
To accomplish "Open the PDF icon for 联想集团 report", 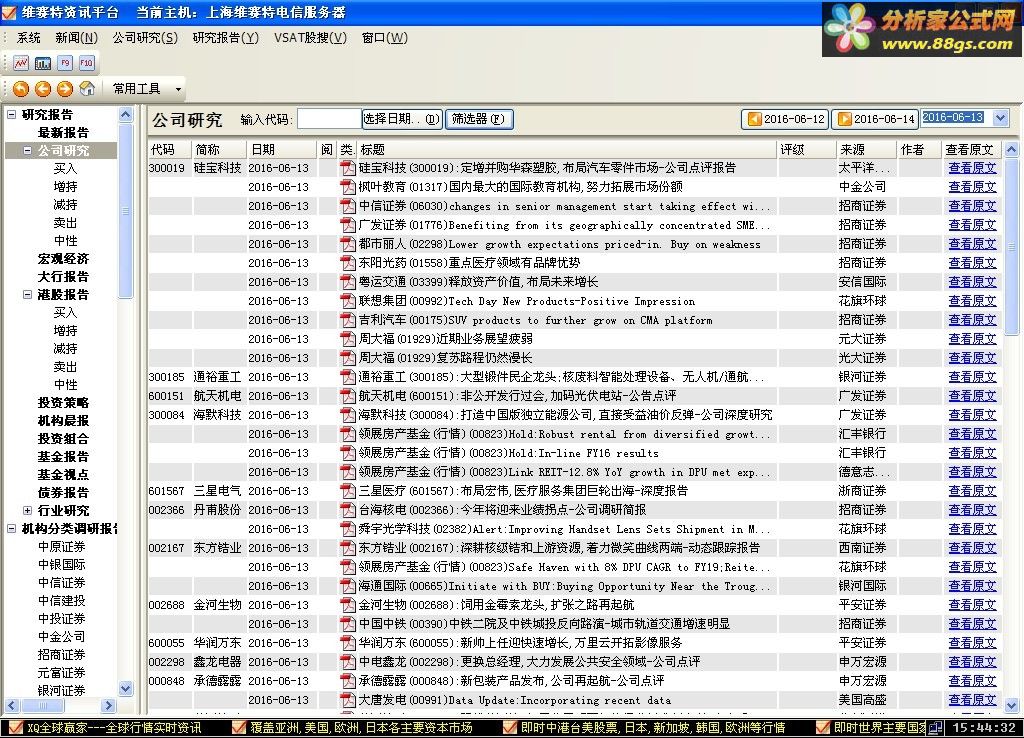I will [348, 301].
